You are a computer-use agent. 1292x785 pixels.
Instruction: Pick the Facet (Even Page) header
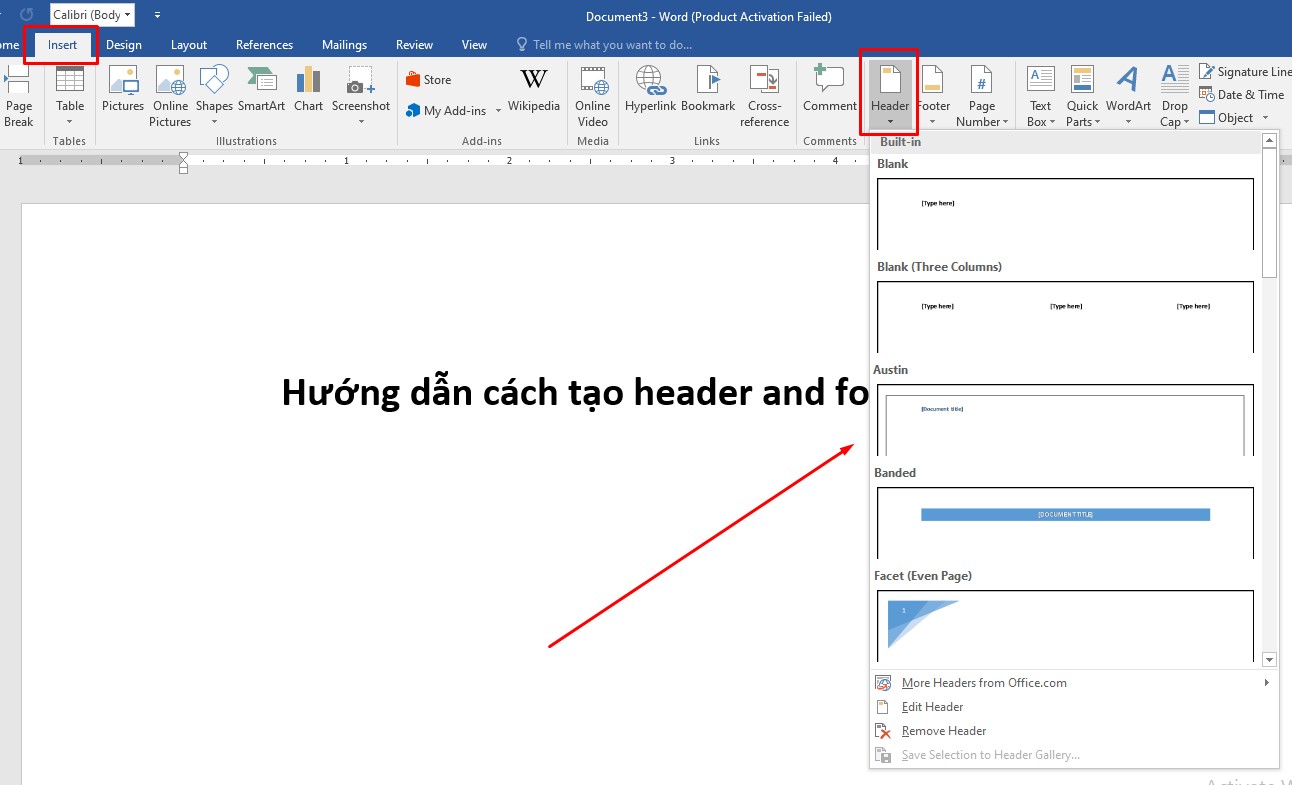coord(1065,625)
